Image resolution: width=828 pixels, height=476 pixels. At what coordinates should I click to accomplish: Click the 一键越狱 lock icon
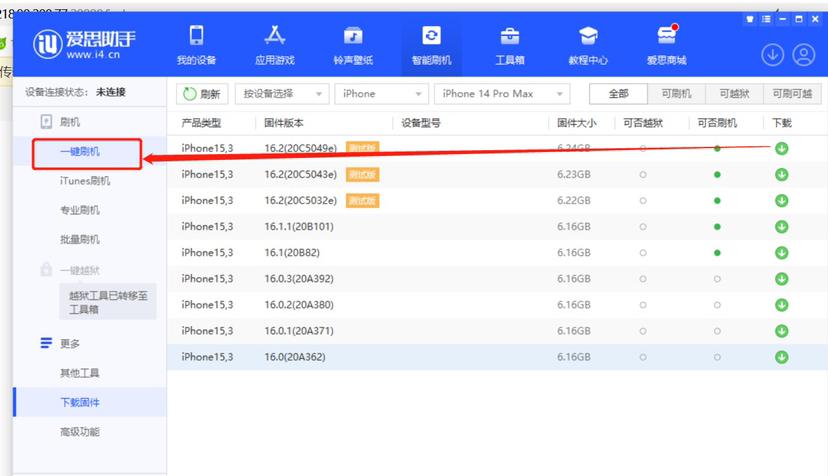(46, 269)
